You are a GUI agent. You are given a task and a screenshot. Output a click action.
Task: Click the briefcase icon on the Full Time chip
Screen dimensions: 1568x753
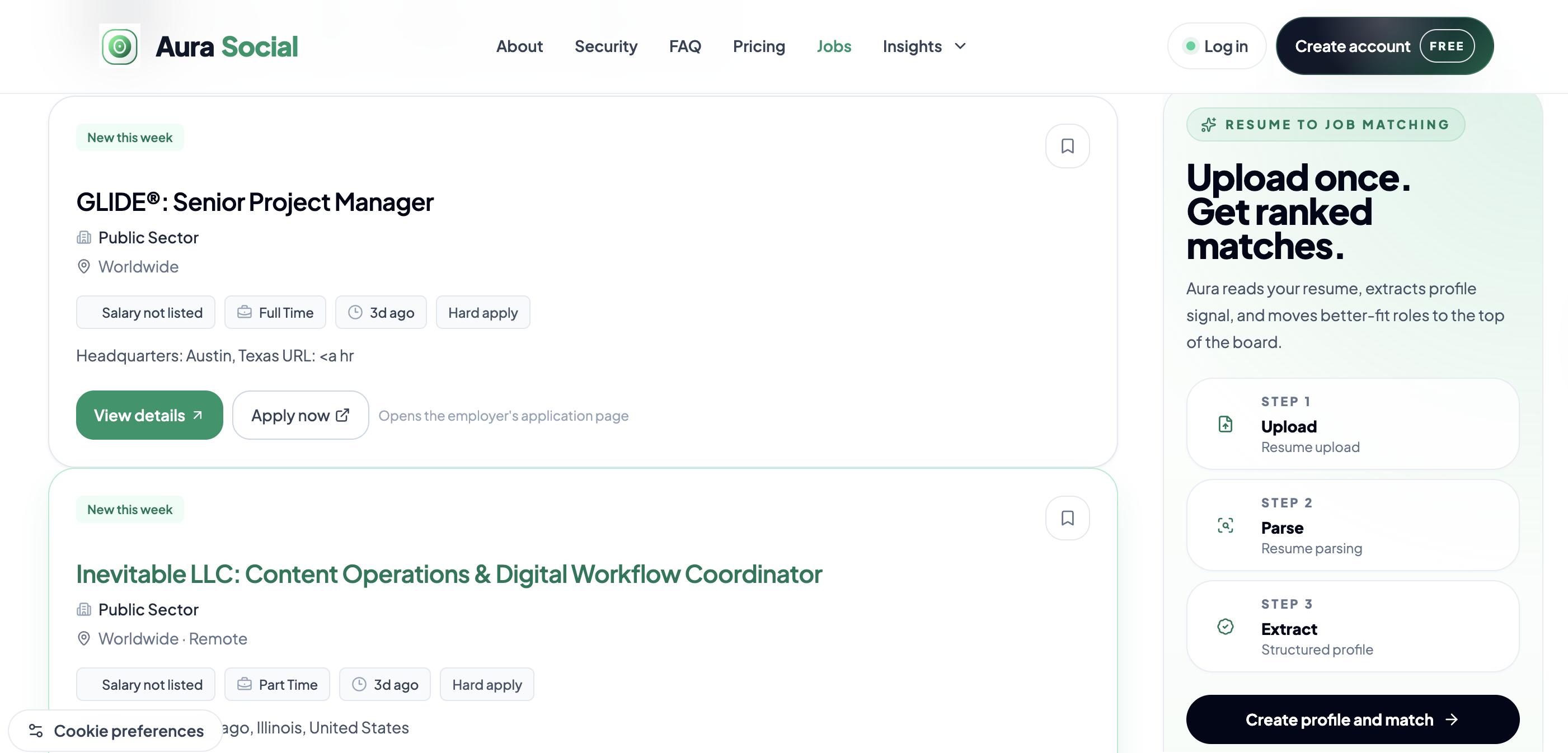coord(244,312)
